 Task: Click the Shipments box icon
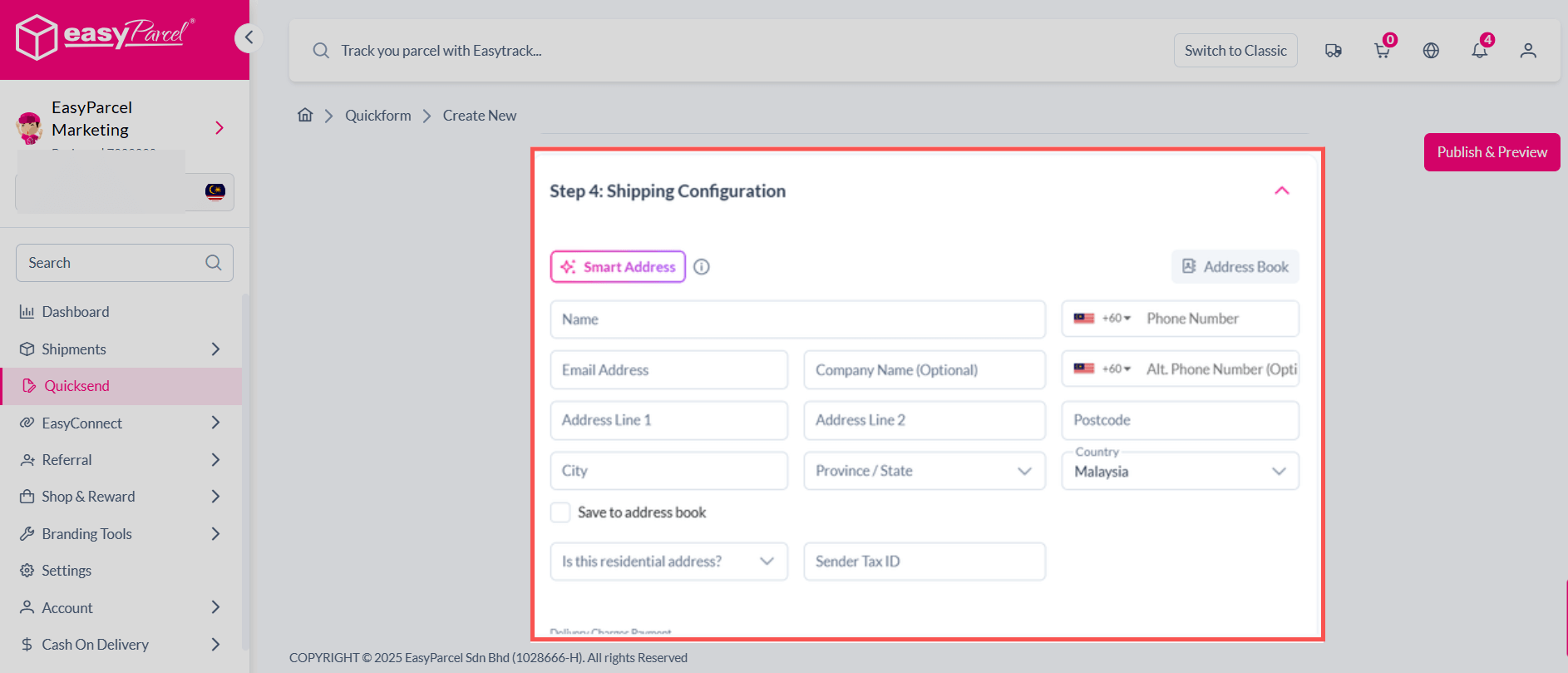[27, 349]
